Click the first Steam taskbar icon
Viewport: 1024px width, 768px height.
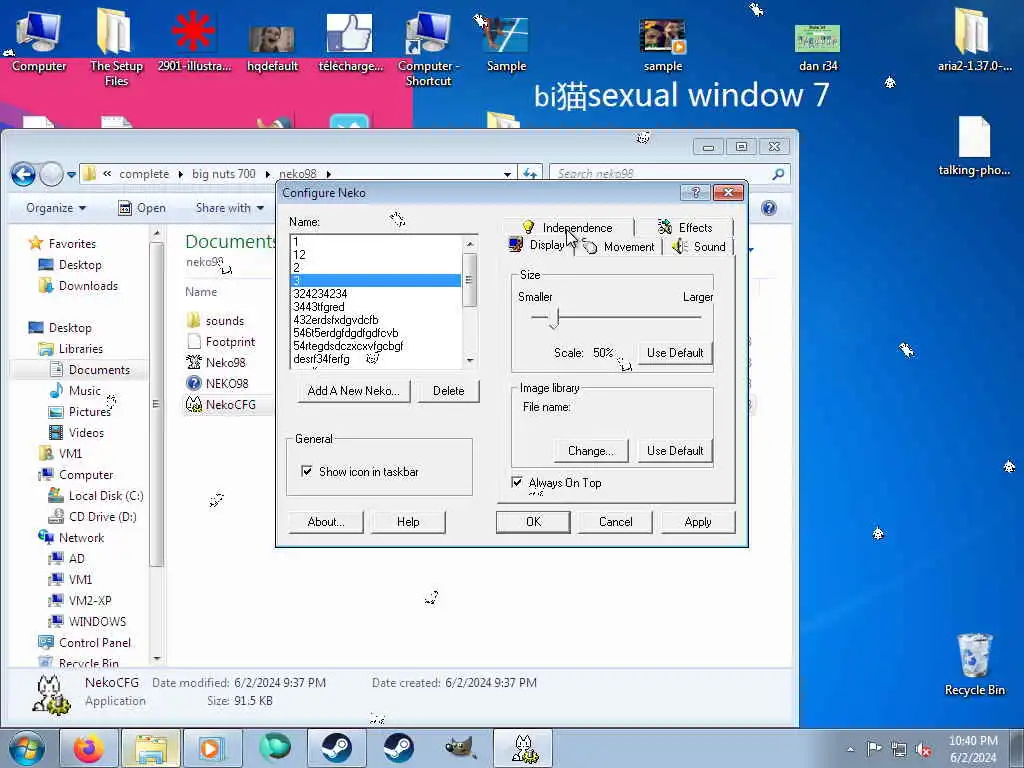click(x=336, y=748)
